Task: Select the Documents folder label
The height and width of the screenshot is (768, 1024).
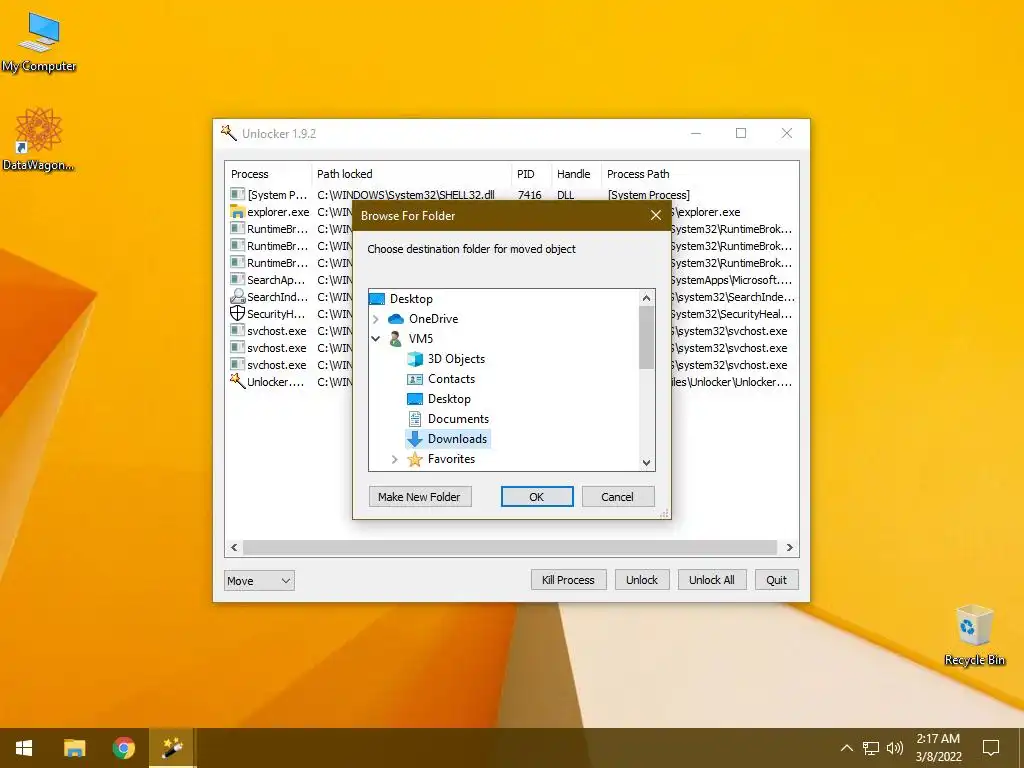Action: (458, 419)
